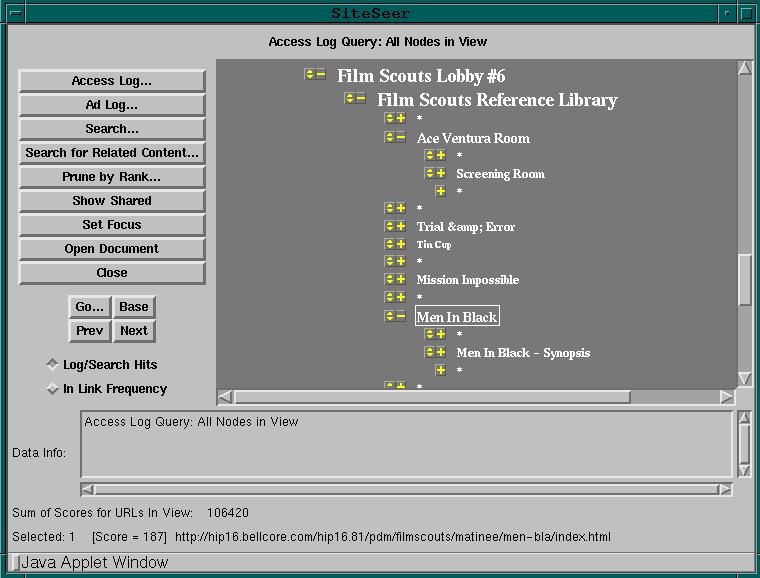
Task: Click the Data Info horizontal scrollbar thumb
Action: 406,489
